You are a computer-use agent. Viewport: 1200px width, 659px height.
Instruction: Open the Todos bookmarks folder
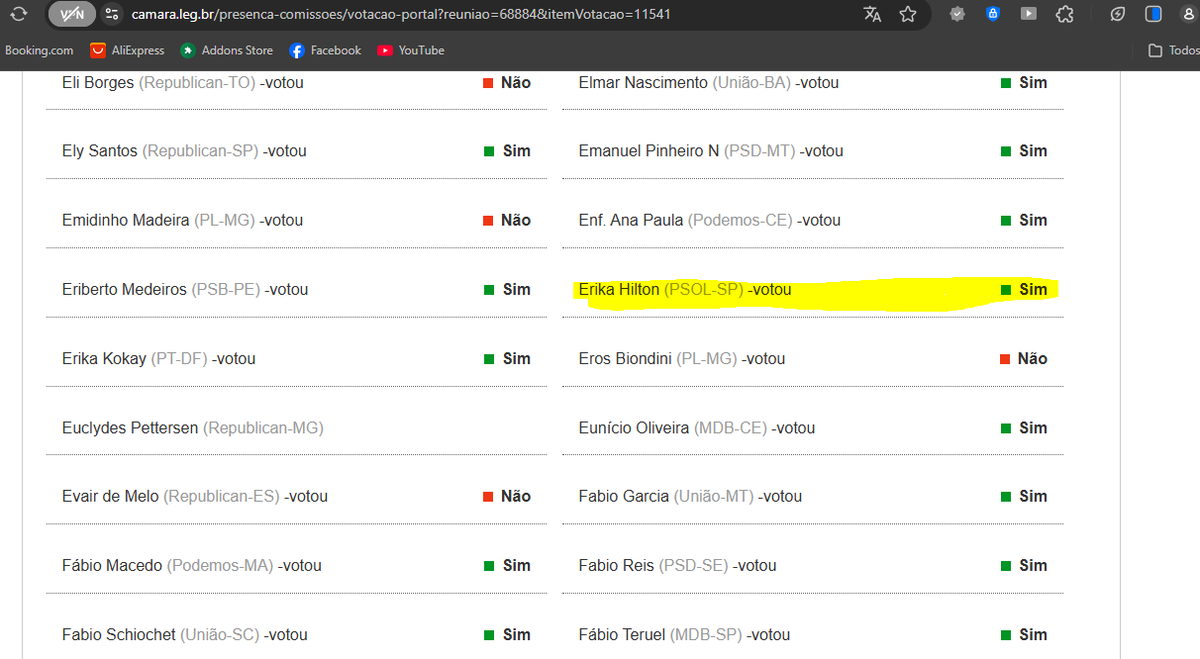(1174, 50)
